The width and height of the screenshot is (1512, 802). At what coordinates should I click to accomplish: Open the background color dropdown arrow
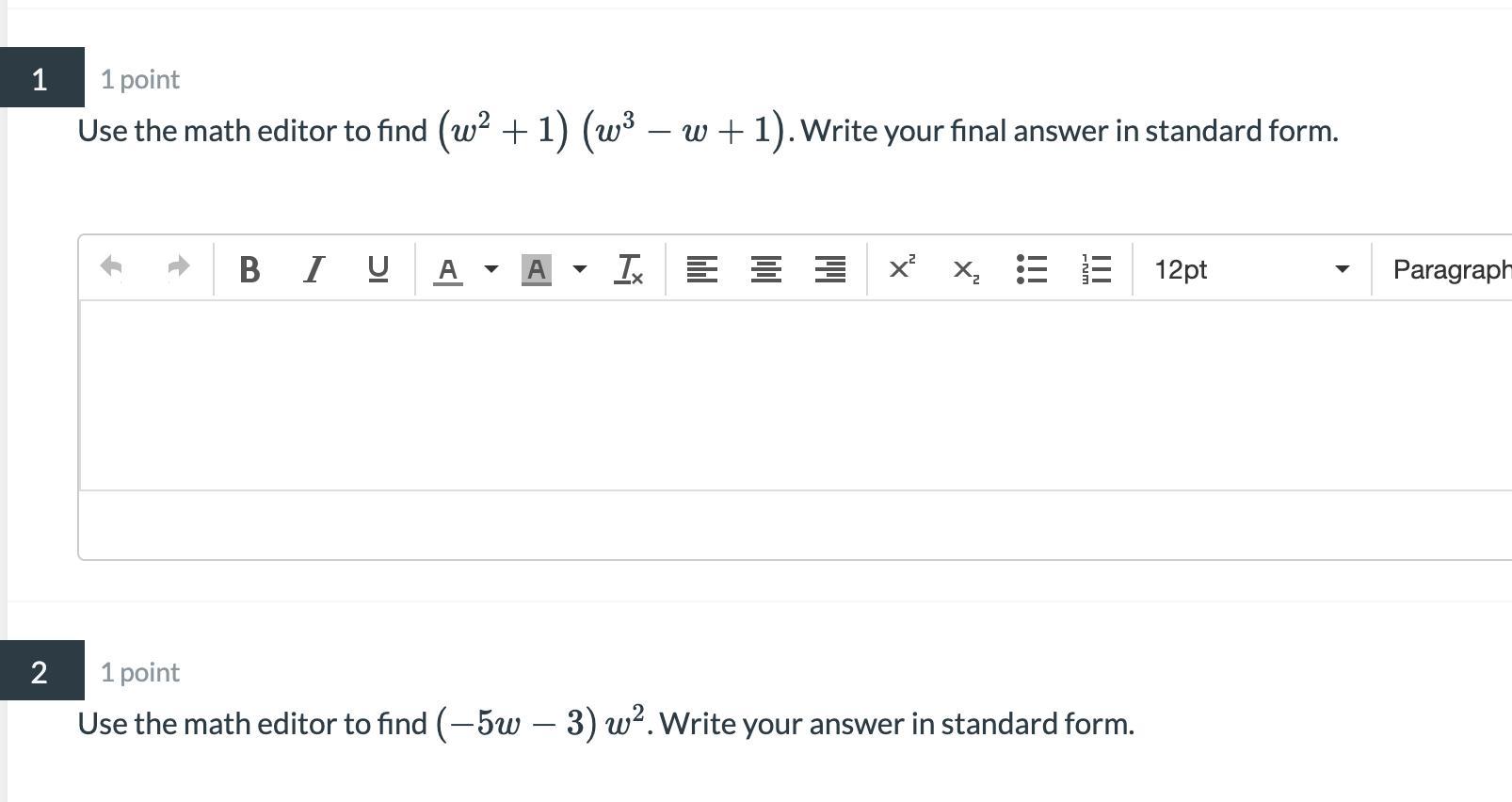(580, 269)
